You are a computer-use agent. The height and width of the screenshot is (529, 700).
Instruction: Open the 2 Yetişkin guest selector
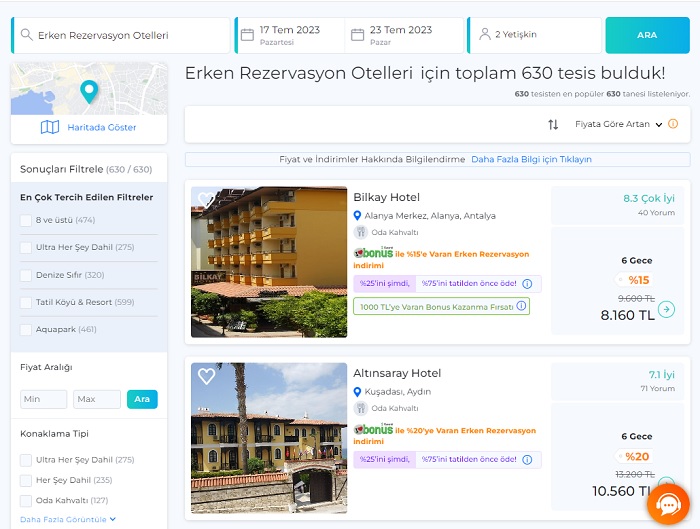coord(535,35)
